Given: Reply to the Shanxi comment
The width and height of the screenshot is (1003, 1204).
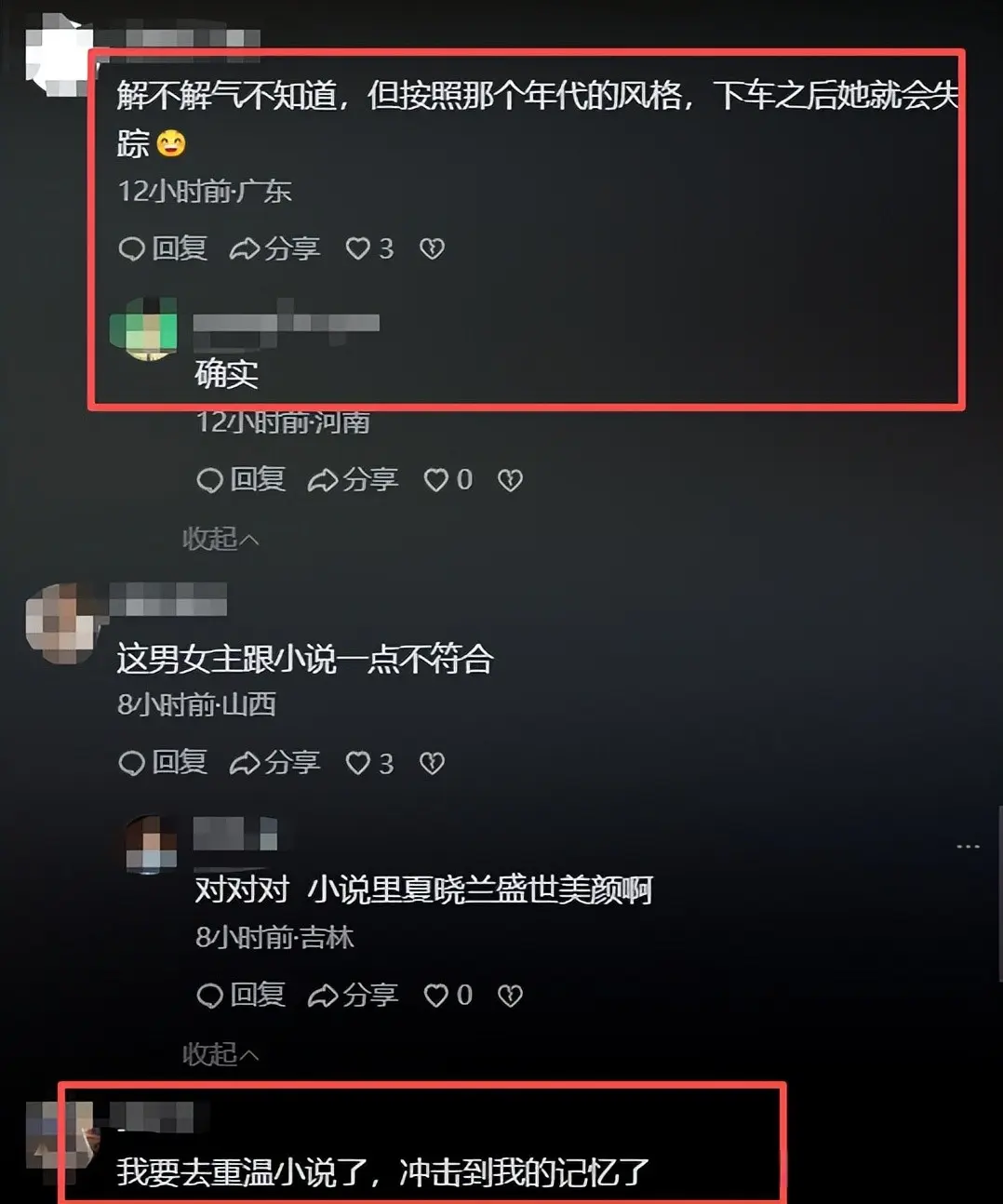Looking at the screenshot, I should click(x=163, y=764).
